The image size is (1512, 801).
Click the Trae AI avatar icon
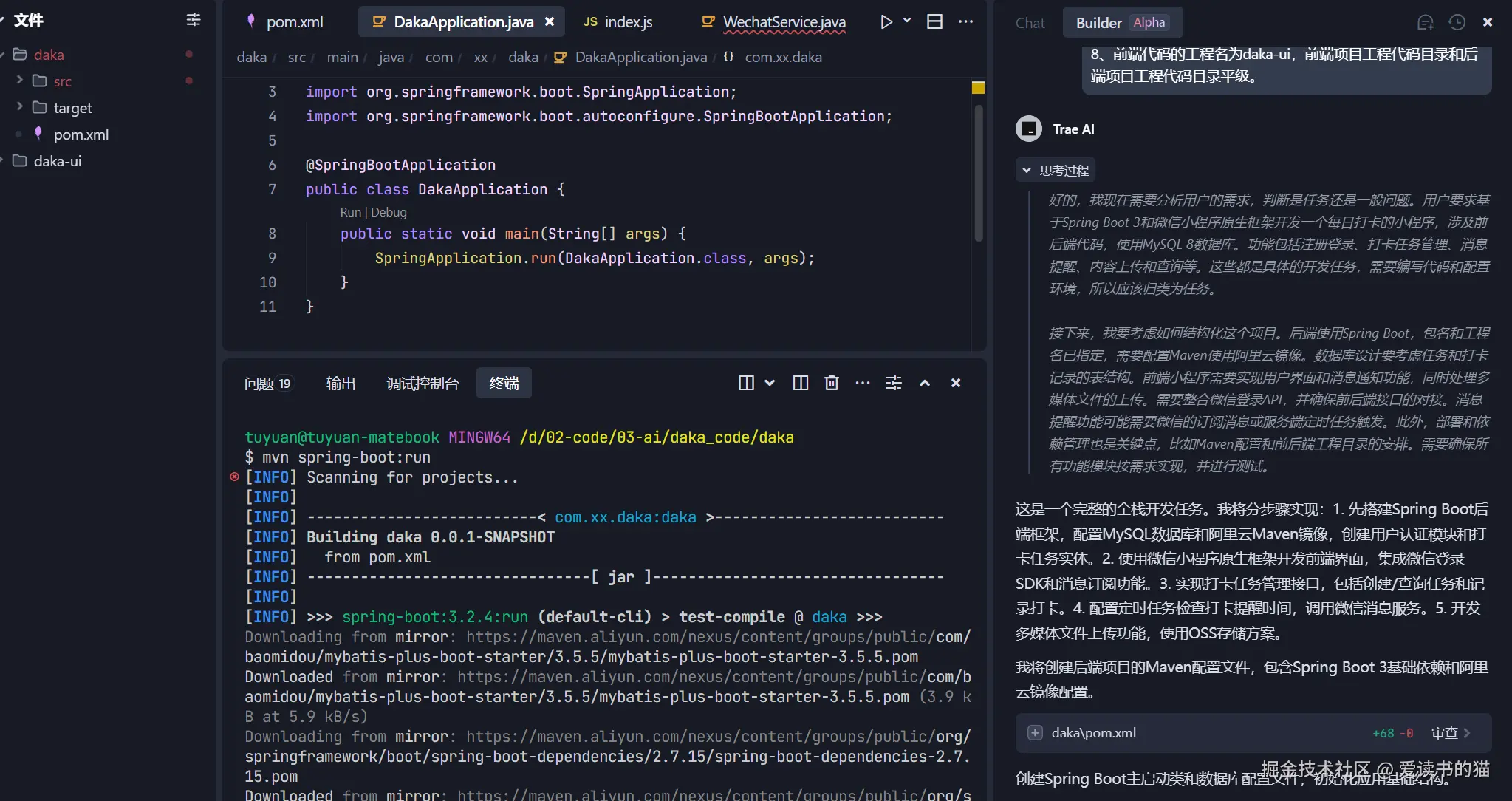[1029, 129]
